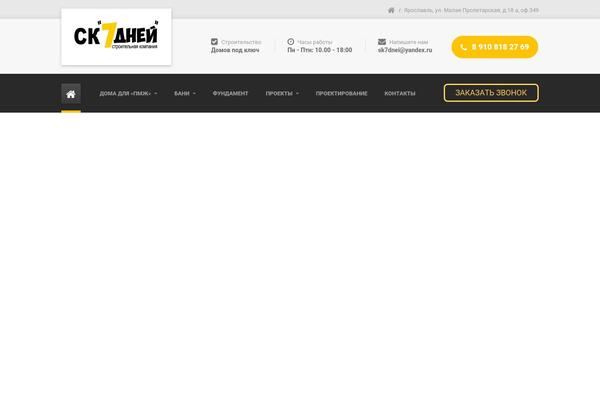Image resolution: width=600 pixels, height=400 pixels.
Task: Click the small house icon beside the Ярославль address
Action: (x=391, y=10)
